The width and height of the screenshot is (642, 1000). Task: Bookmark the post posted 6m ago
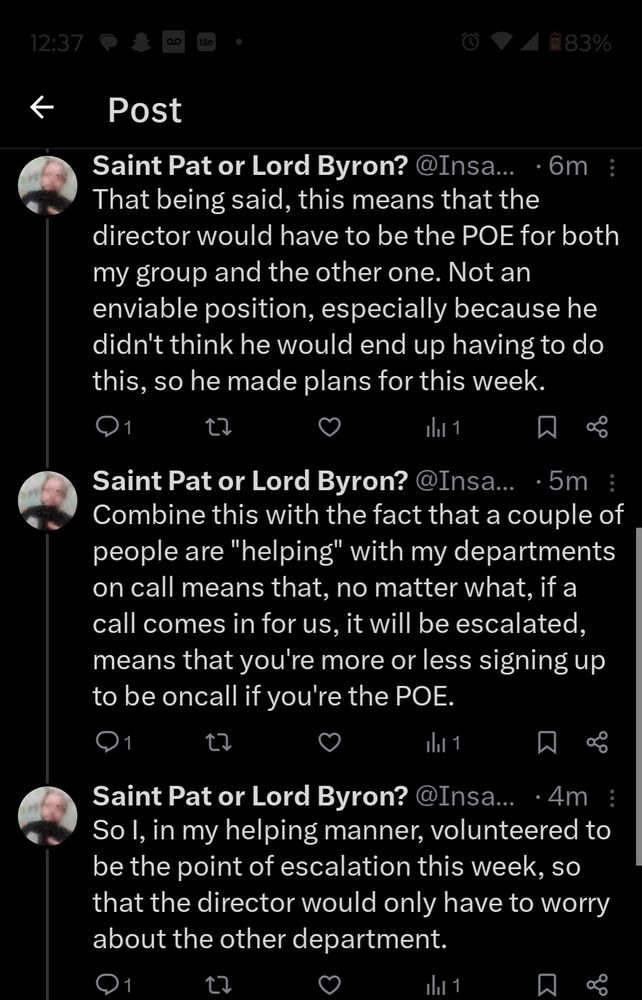click(x=547, y=428)
